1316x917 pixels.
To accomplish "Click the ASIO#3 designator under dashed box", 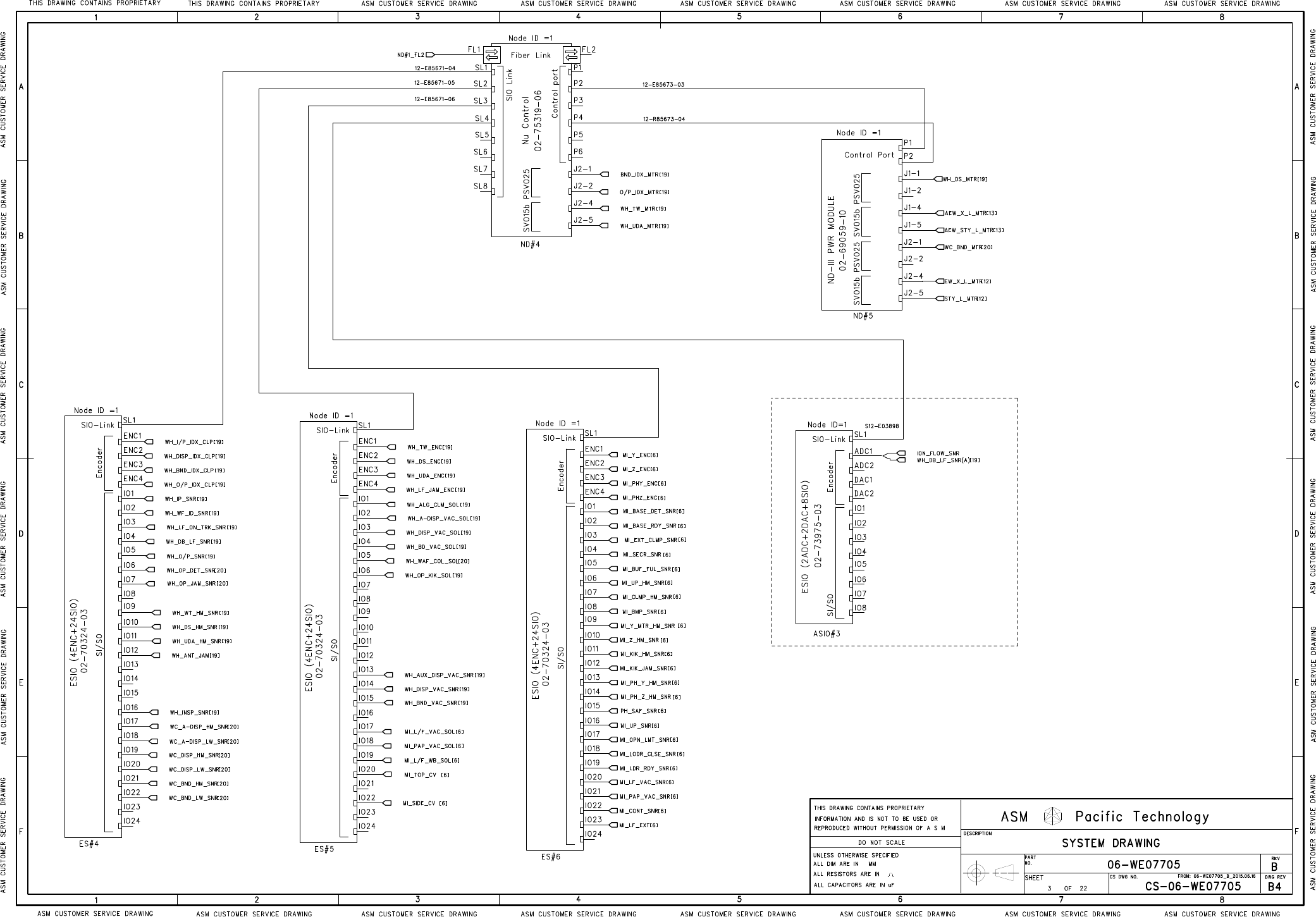I will pyautogui.click(x=827, y=633).
